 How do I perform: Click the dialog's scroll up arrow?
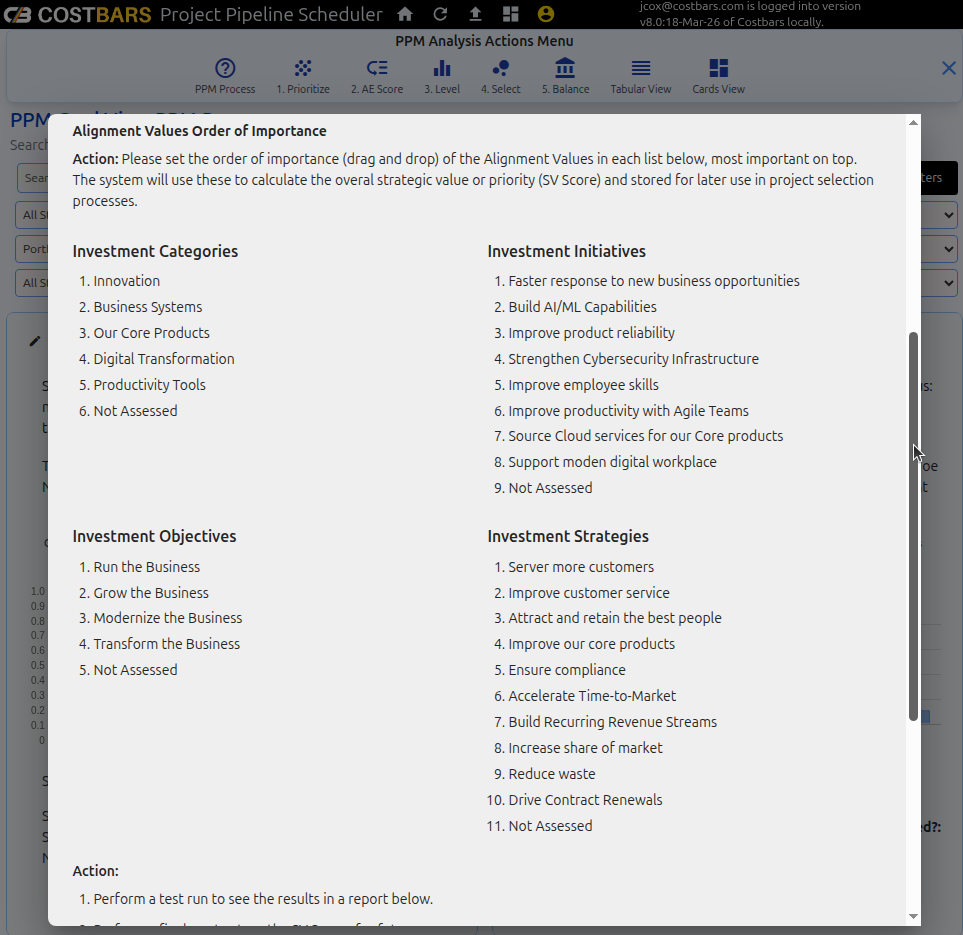click(x=913, y=122)
